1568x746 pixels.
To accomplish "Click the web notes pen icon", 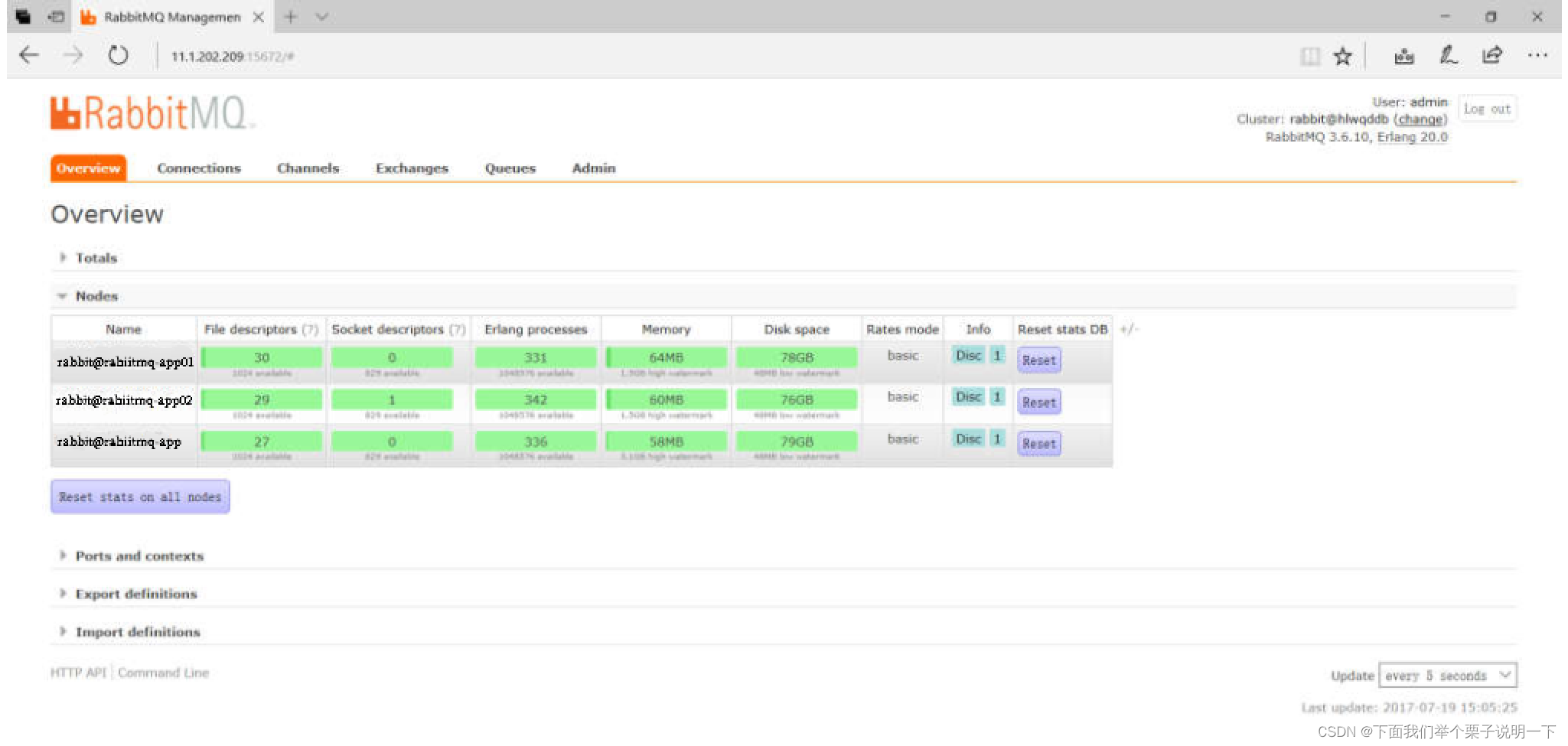I will coord(1448,55).
